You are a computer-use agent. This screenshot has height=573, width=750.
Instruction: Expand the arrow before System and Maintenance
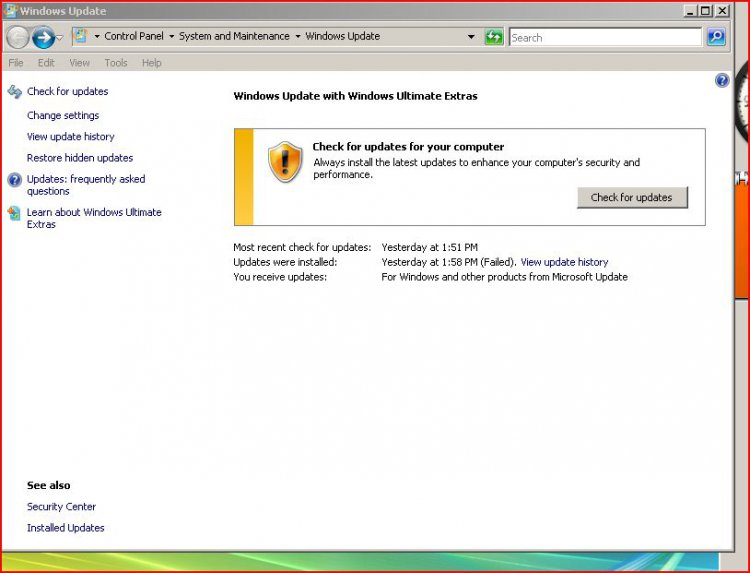171,36
